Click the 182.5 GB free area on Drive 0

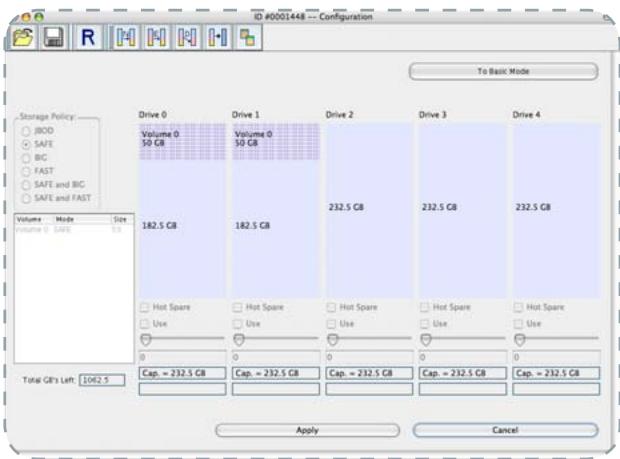tap(182, 229)
